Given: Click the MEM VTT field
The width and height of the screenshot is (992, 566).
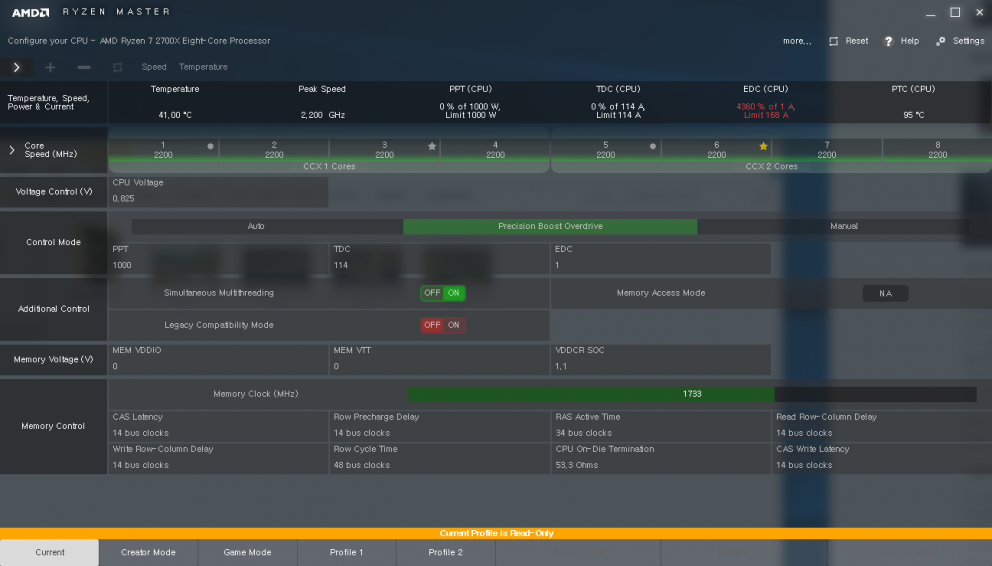Looking at the screenshot, I should pos(439,360).
